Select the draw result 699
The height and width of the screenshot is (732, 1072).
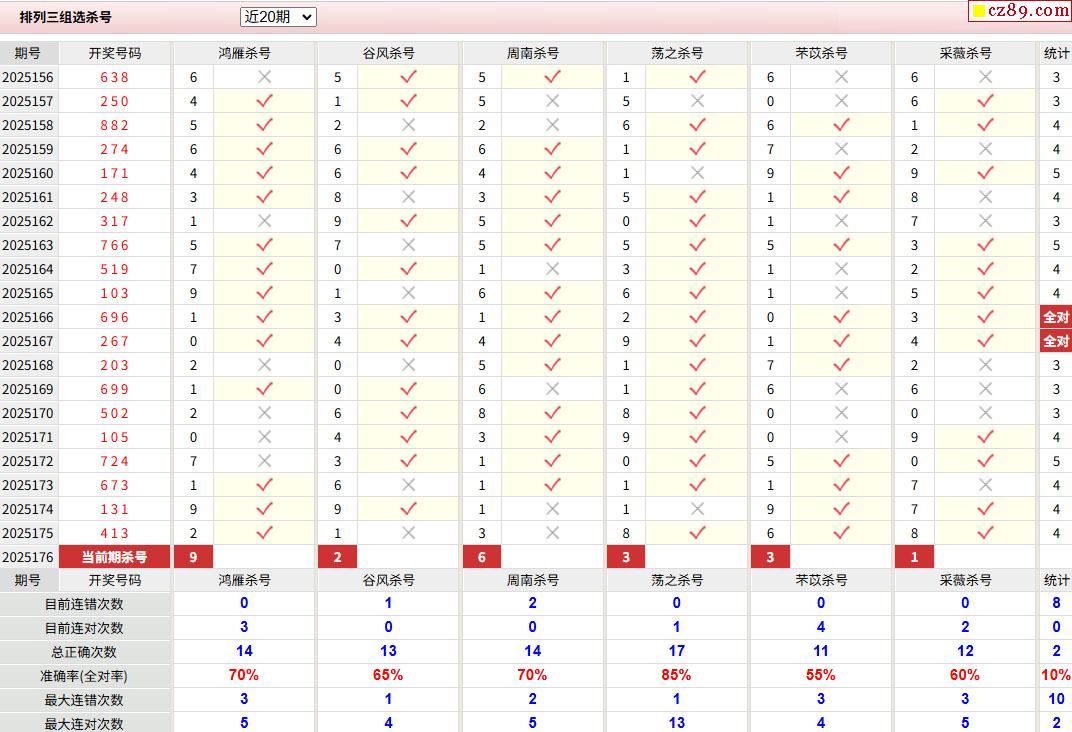[x=115, y=390]
